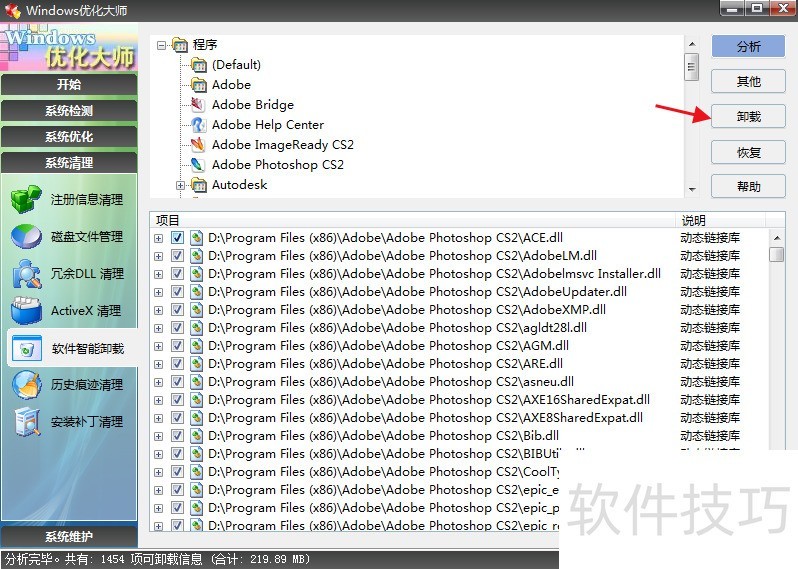Click the file icon beside asneu.dll

[196, 382]
